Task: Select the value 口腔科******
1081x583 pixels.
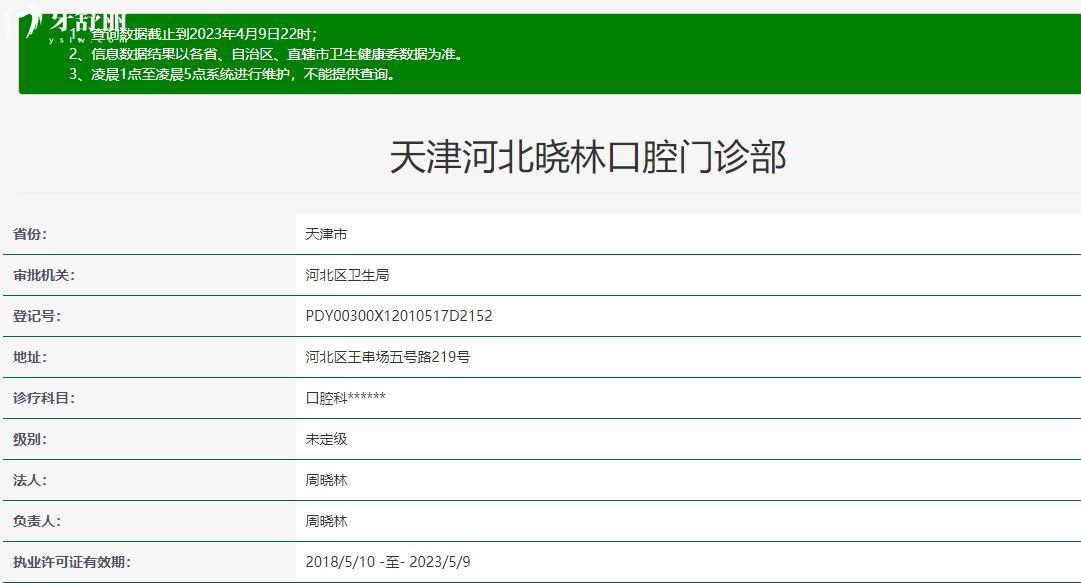Action: click(x=345, y=398)
